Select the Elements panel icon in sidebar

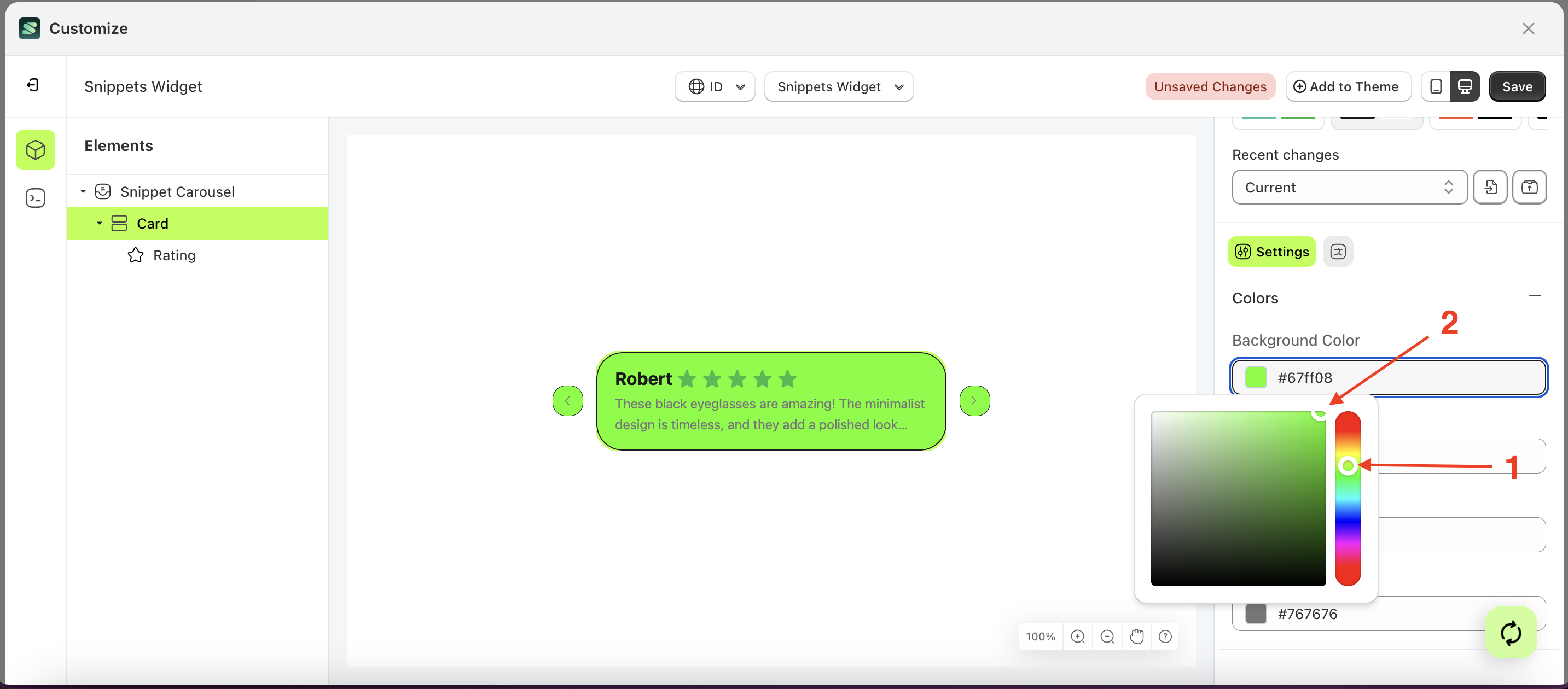pyautogui.click(x=36, y=150)
